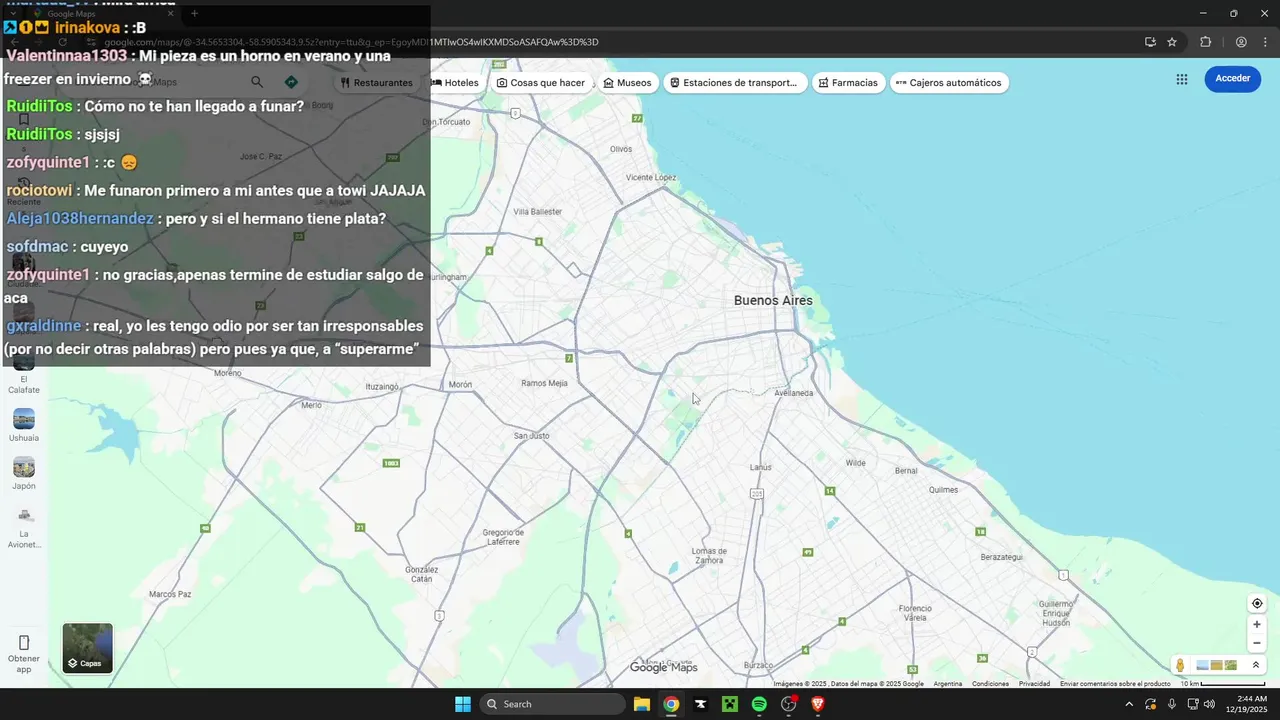Click the Maps search magnifier icon
Image resolution: width=1280 pixels, height=720 pixels.
point(257,82)
